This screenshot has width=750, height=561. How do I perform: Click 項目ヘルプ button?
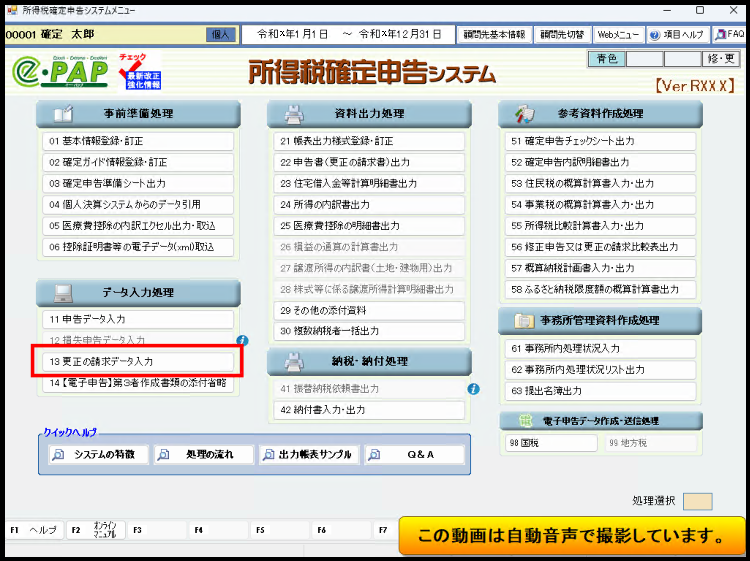678,34
